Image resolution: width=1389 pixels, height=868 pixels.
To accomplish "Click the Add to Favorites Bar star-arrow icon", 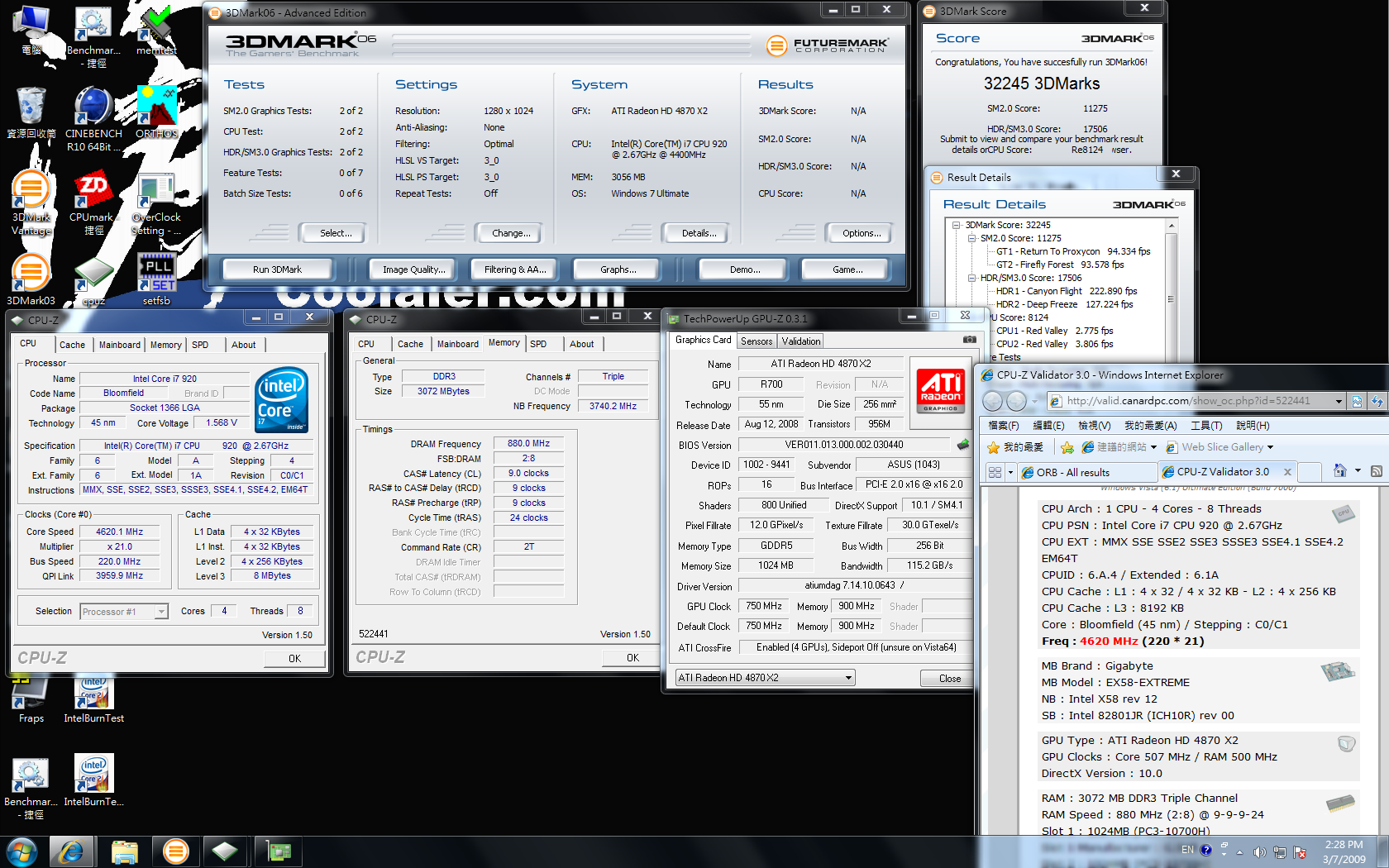I will click(x=1067, y=447).
